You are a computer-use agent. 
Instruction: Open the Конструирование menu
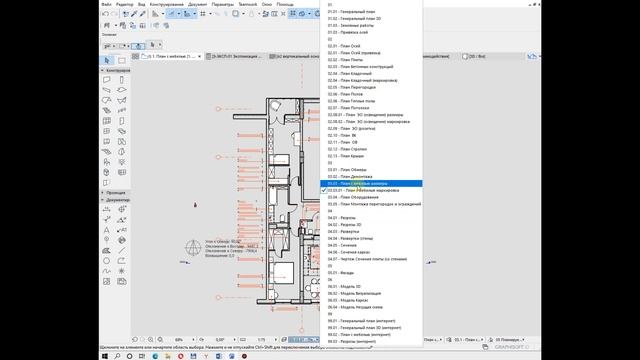pyautogui.click(x=167, y=4)
